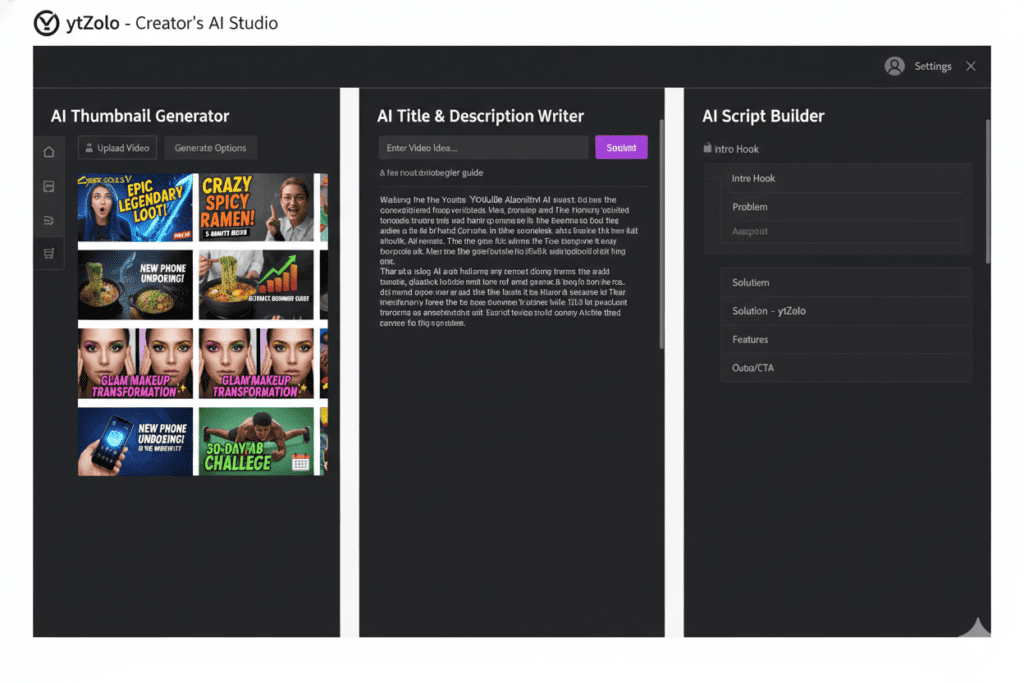Select the first Glam Makeup Transformation thumbnail
1024x683 pixels.
tap(135, 363)
